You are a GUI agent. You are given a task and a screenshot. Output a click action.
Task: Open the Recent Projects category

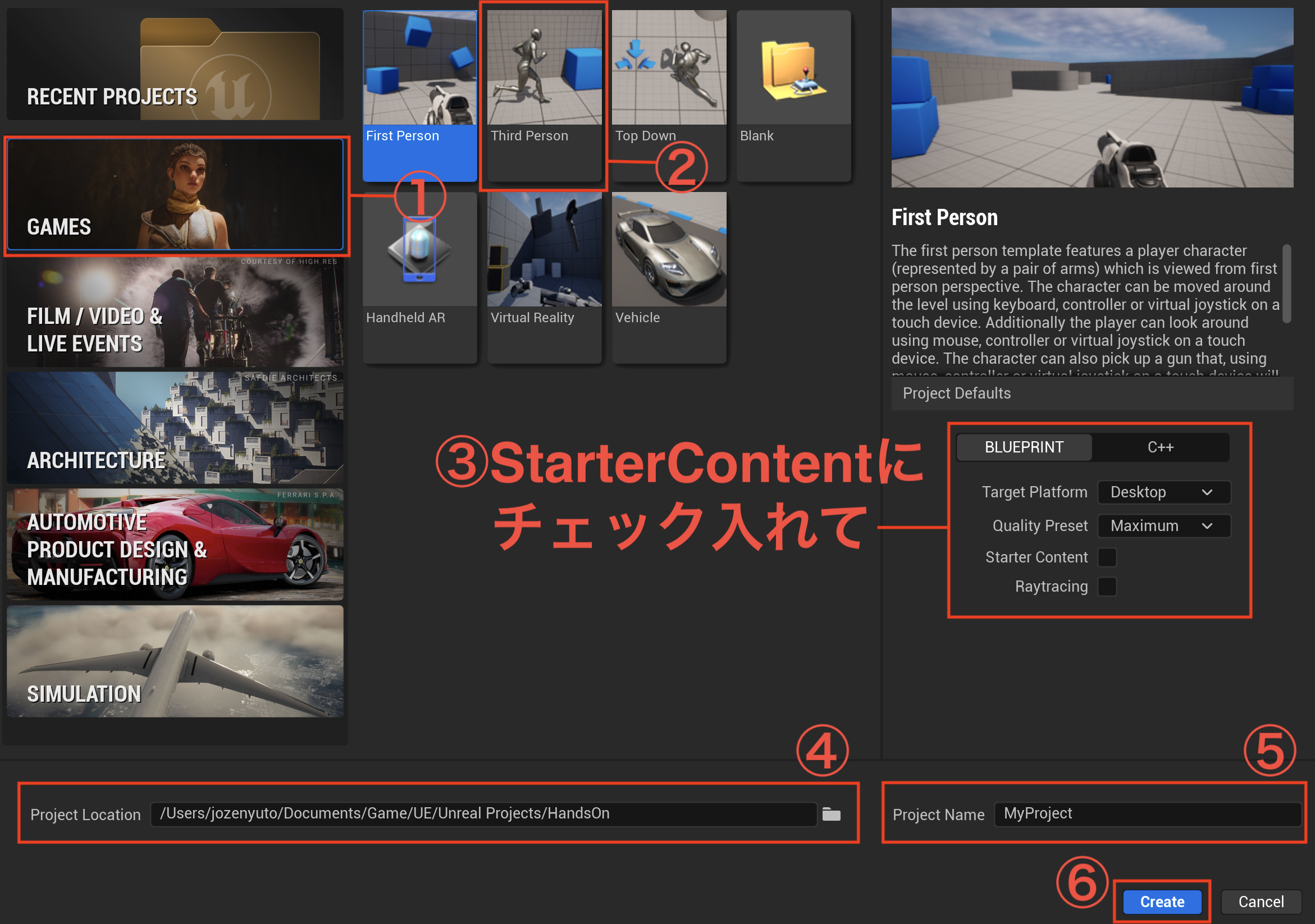click(x=175, y=64)
